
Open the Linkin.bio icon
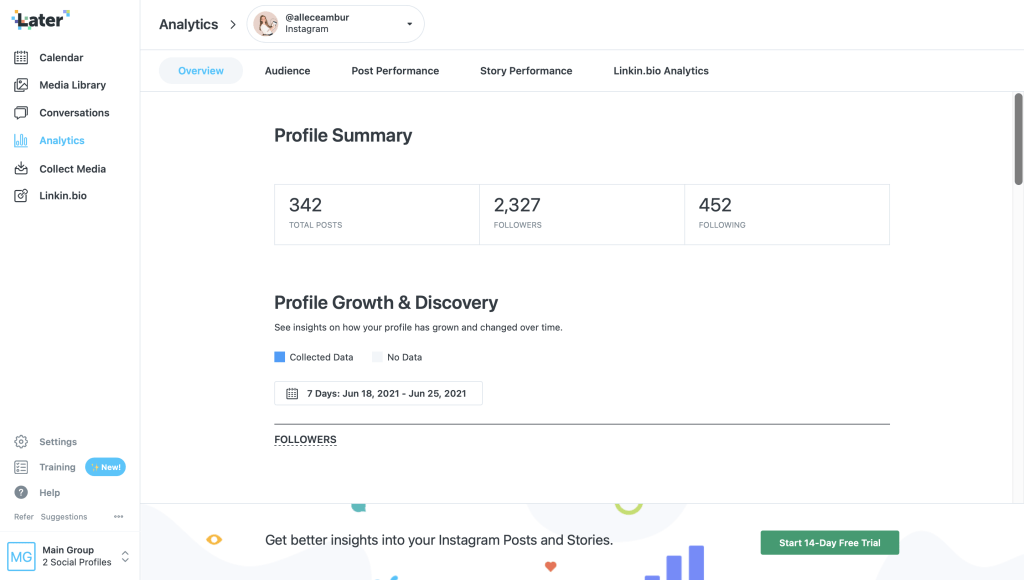(21, 196)
